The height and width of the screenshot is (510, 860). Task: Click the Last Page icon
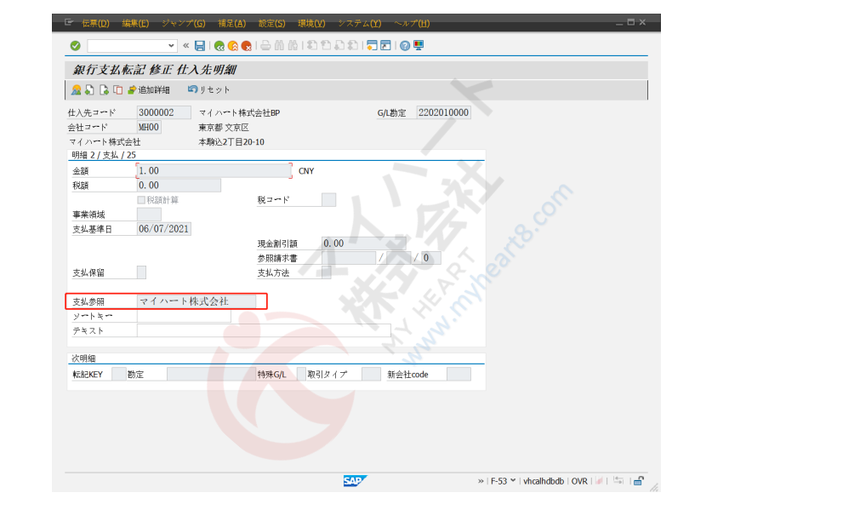pos(353,46)
